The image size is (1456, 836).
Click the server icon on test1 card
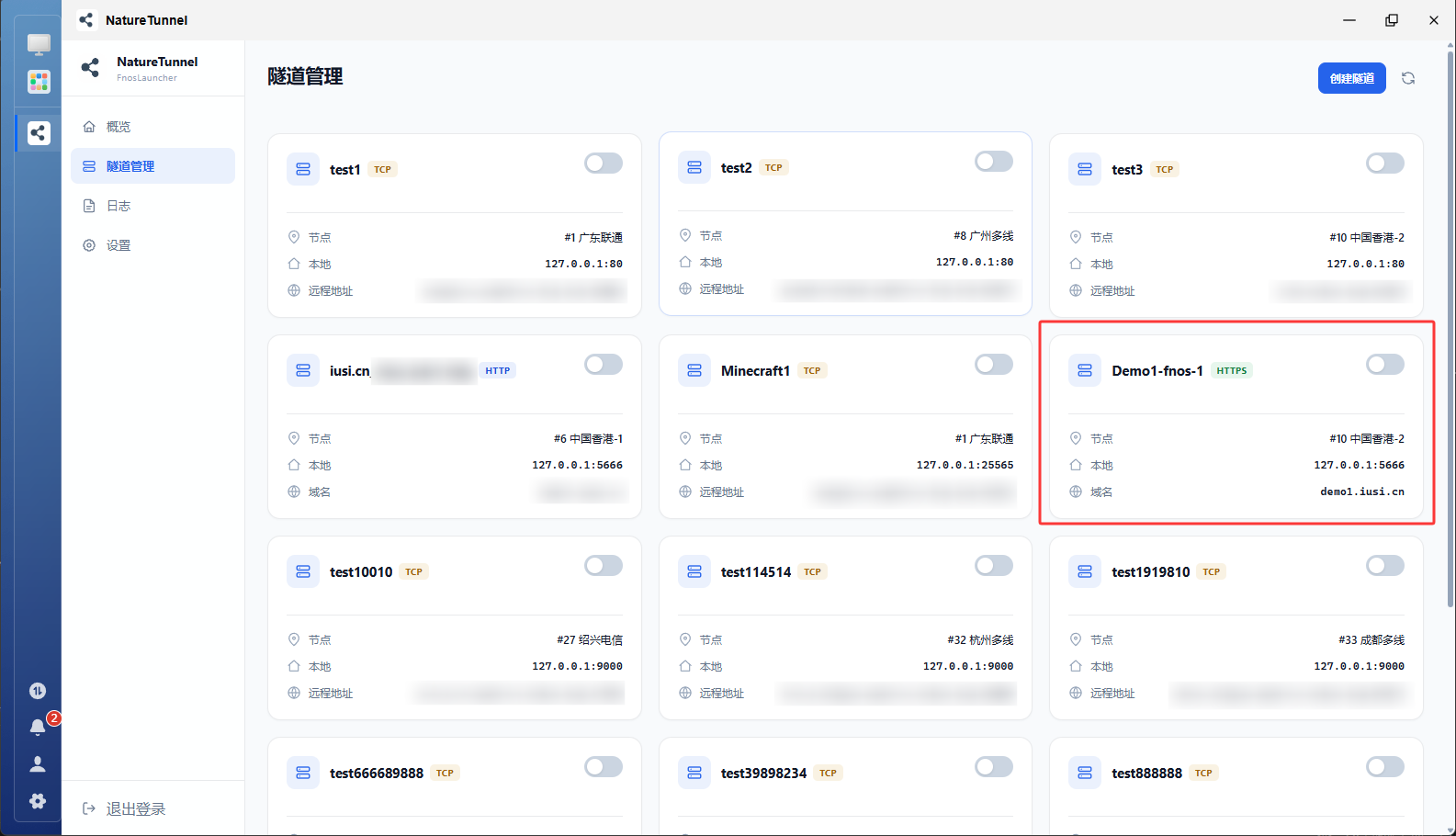click(x=303, y=169)
